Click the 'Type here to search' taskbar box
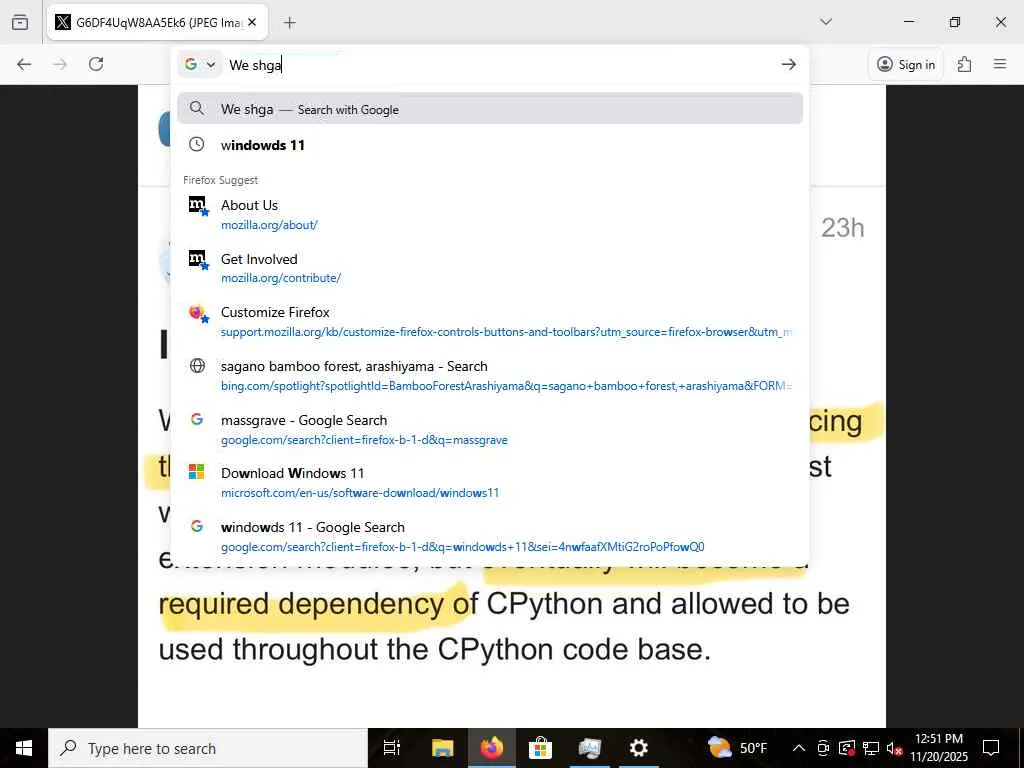The width and height of the screenshot is (1024, 768). pos(208,748)
